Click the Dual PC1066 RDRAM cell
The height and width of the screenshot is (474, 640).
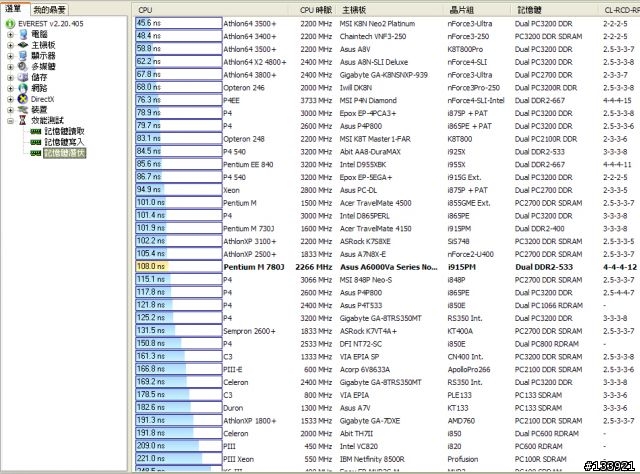click(549, 305)
